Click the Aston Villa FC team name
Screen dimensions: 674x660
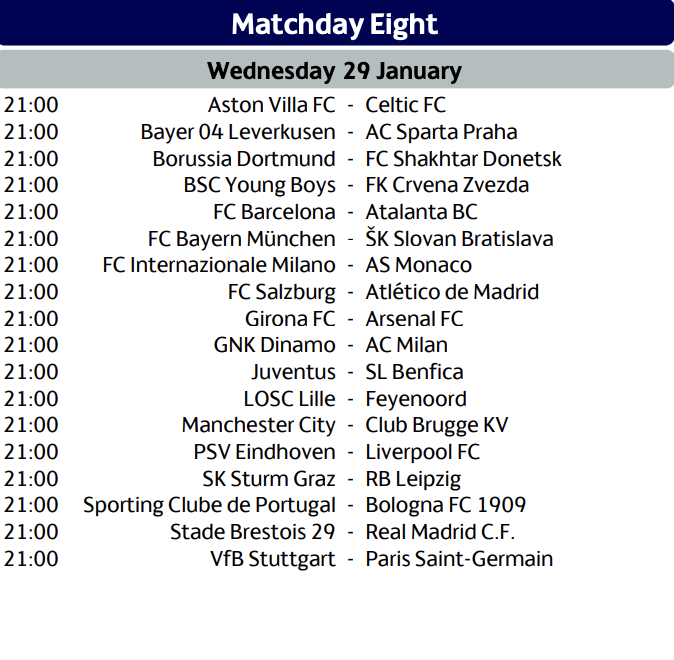pyautogui.click(x=271, y=105)
